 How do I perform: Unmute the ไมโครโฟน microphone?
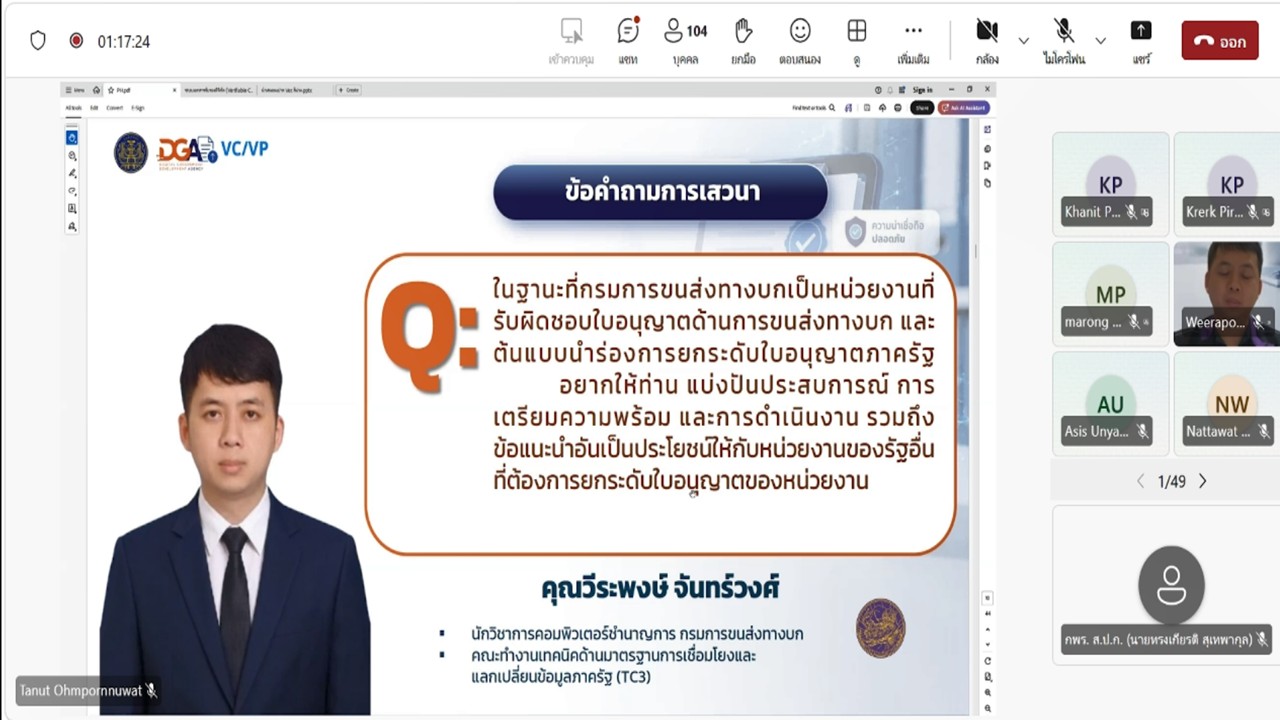click(1064, 41)
